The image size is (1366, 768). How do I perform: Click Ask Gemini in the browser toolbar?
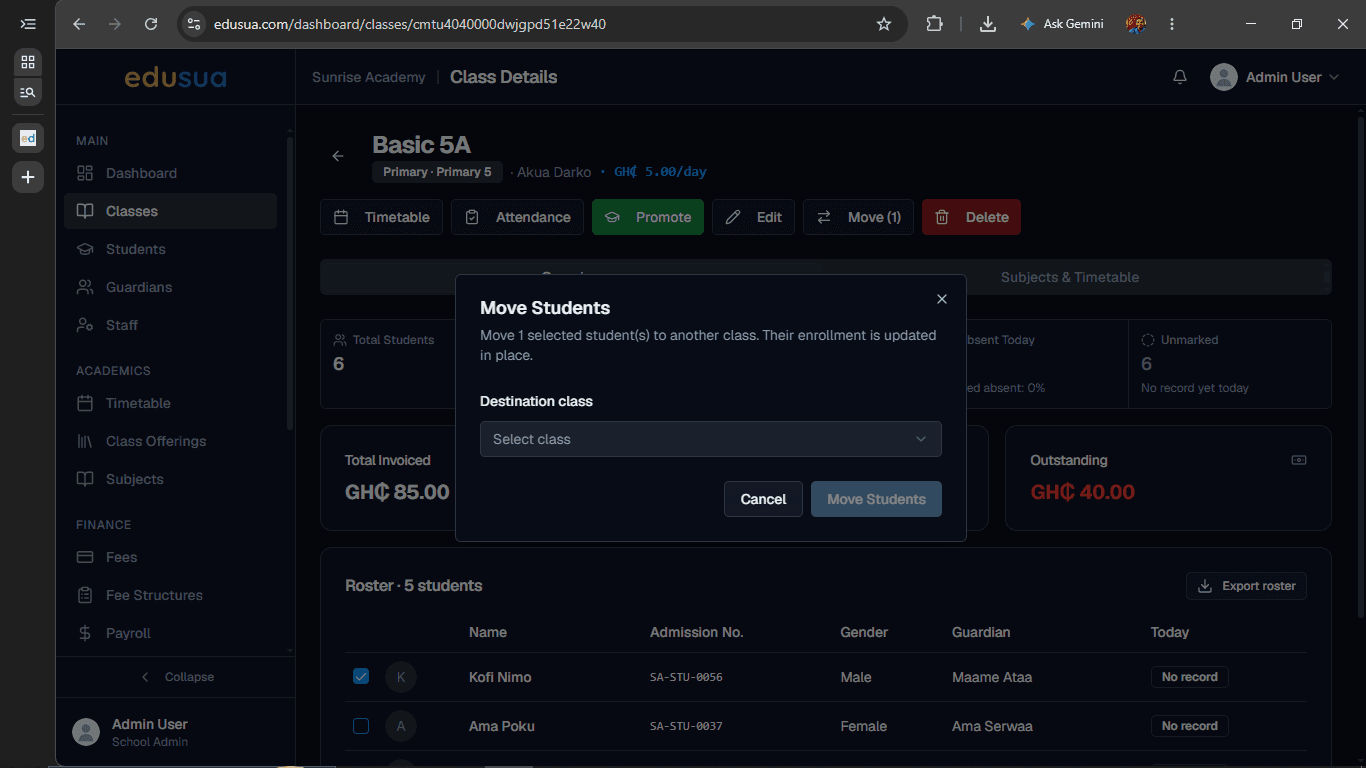1061,24
